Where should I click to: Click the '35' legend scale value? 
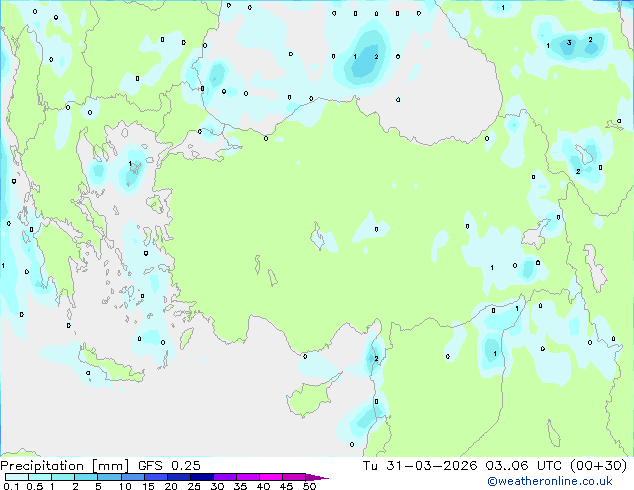240,486
